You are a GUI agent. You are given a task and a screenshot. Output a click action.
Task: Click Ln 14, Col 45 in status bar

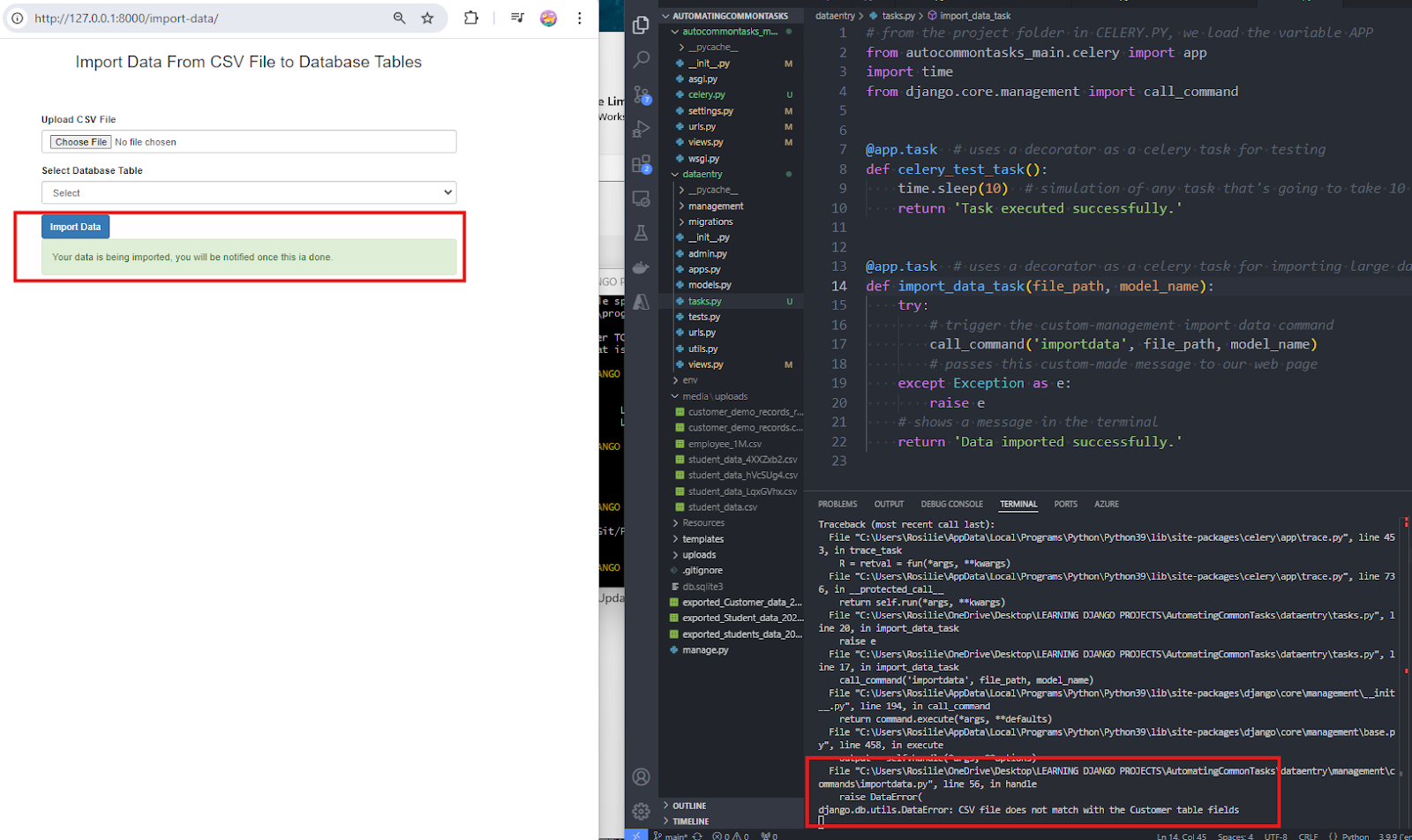1181,836
